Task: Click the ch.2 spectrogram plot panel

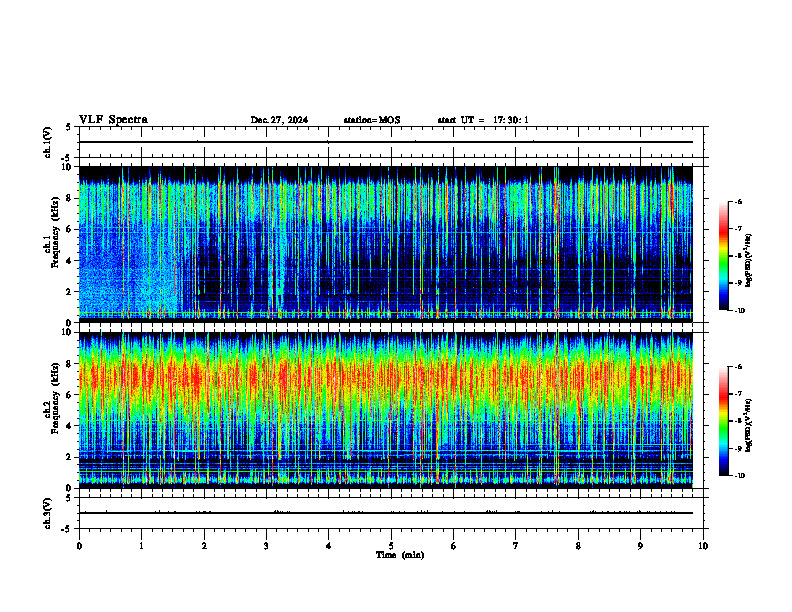Action: click(385, 410)
